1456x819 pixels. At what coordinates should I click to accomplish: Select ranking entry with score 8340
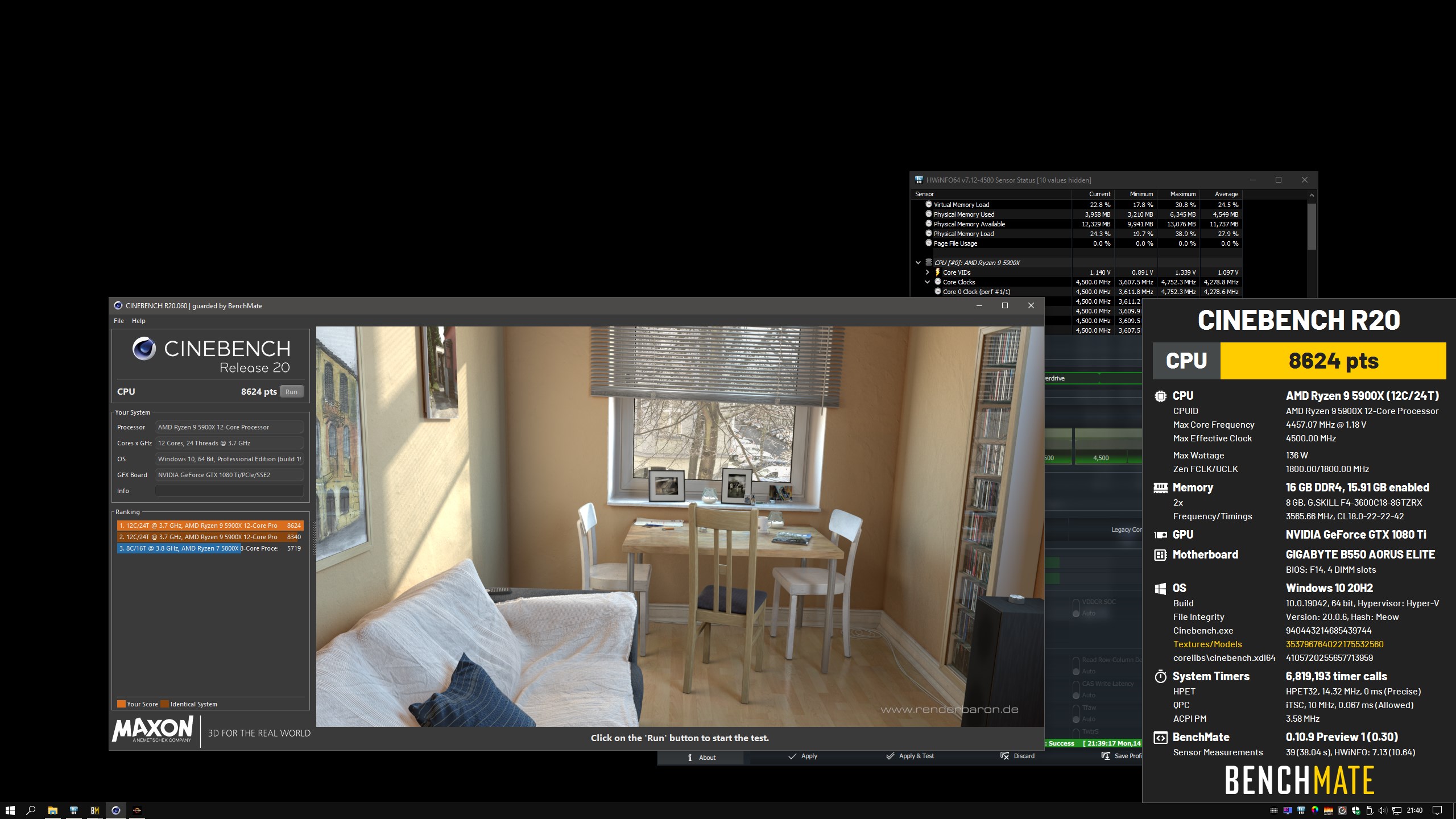(x=210, y=537)
